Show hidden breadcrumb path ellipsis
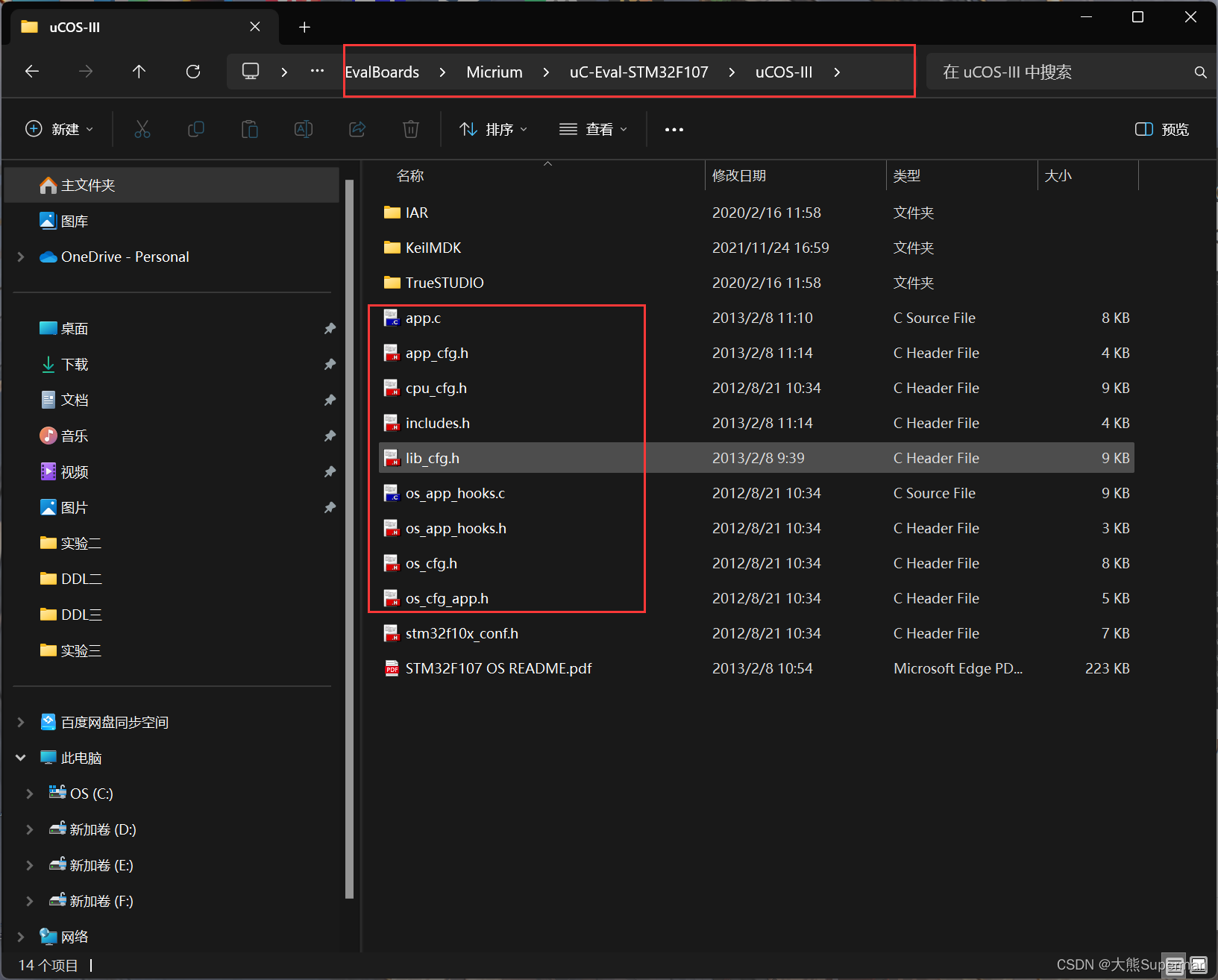 tap(317, 72)
